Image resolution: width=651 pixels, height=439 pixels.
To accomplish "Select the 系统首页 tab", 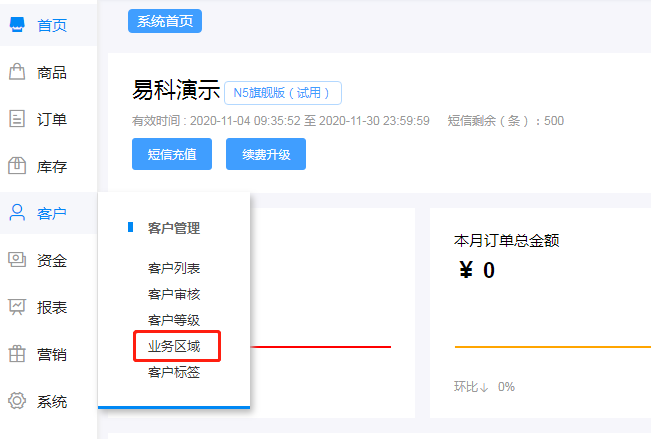I will click(165, 21).
